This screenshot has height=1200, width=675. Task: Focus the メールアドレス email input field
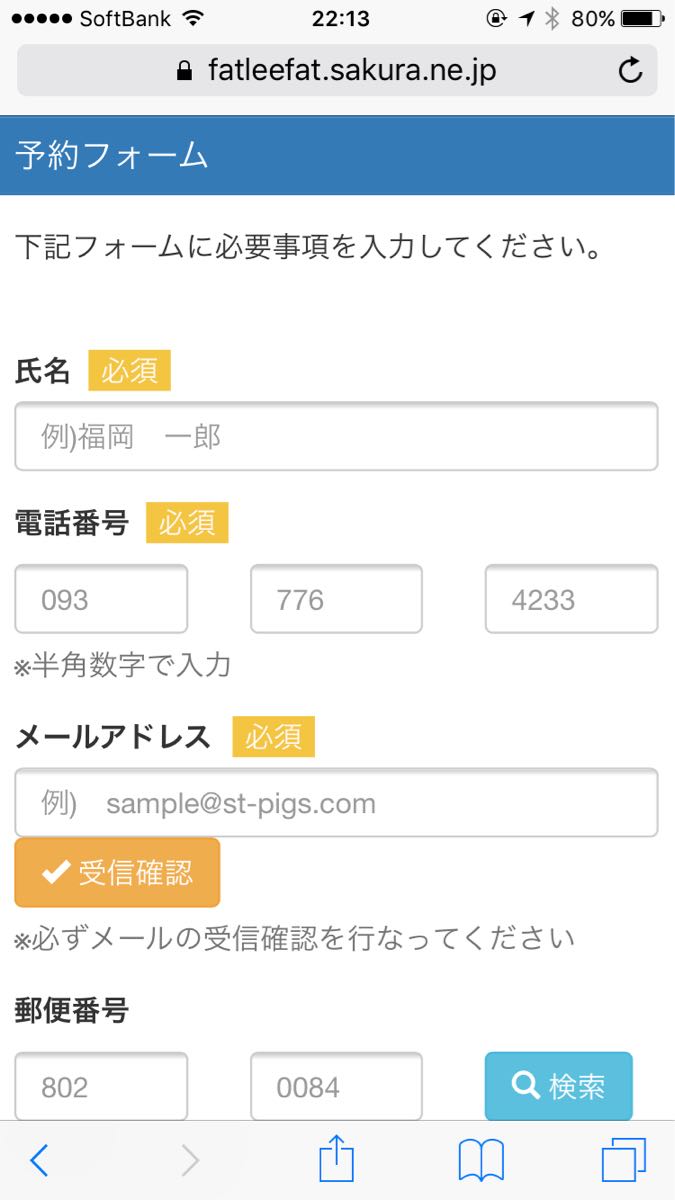336,803
